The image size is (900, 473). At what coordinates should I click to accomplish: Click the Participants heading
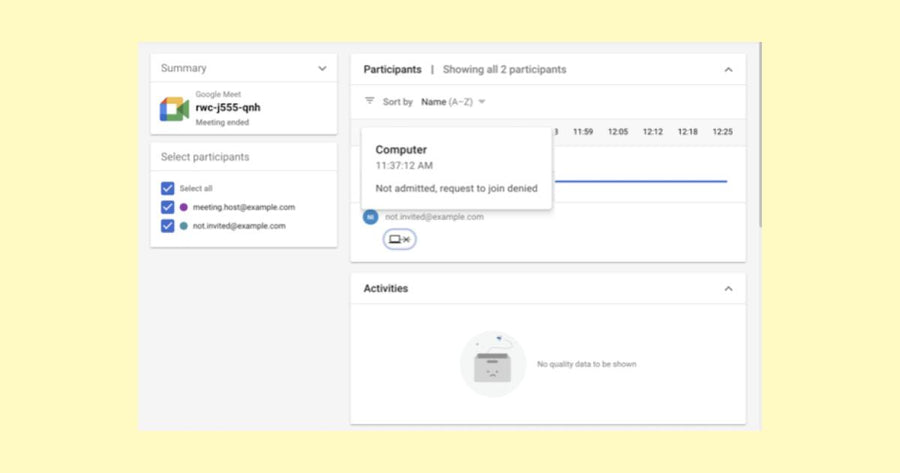pos(393,69)
